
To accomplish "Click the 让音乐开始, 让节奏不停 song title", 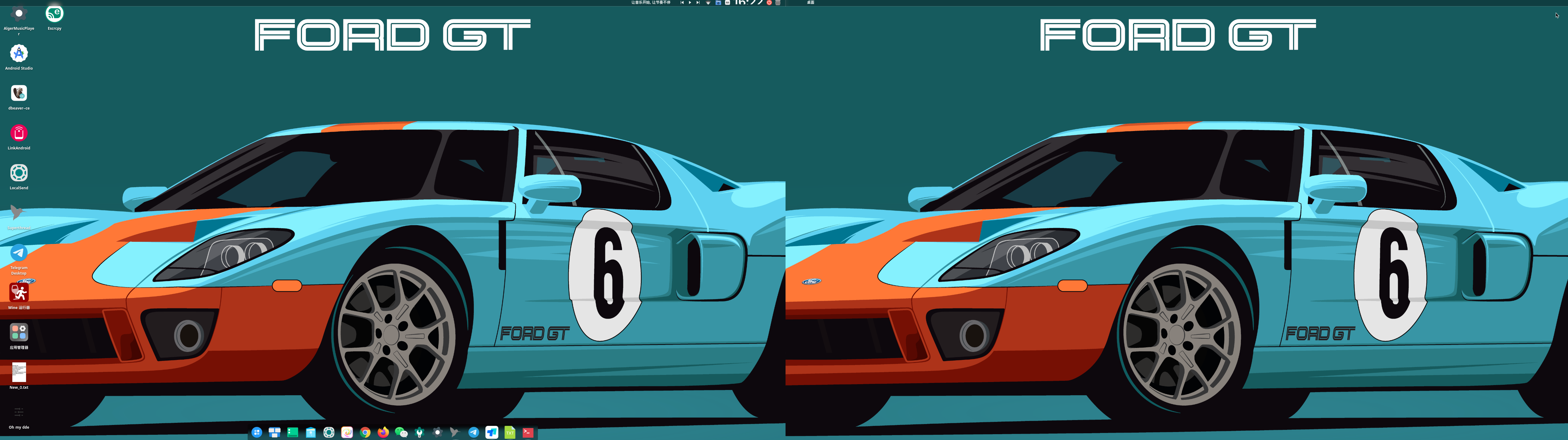I will [x=651, y=2].
